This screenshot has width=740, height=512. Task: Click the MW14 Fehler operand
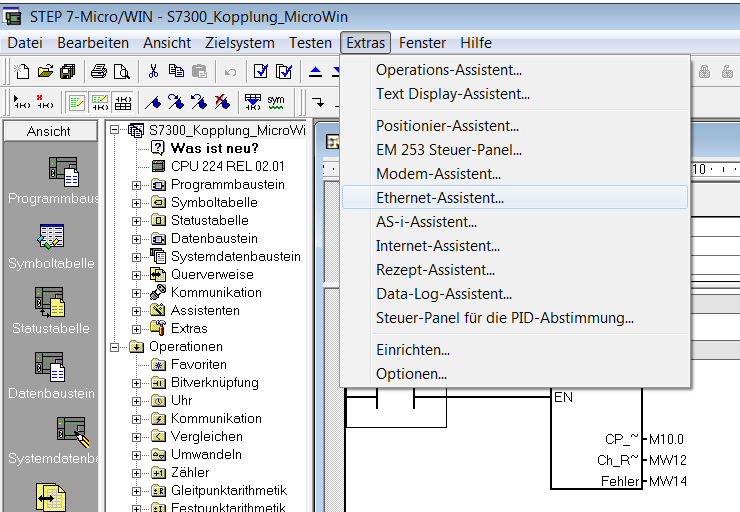pyautogui.click(x=668, y=481)
